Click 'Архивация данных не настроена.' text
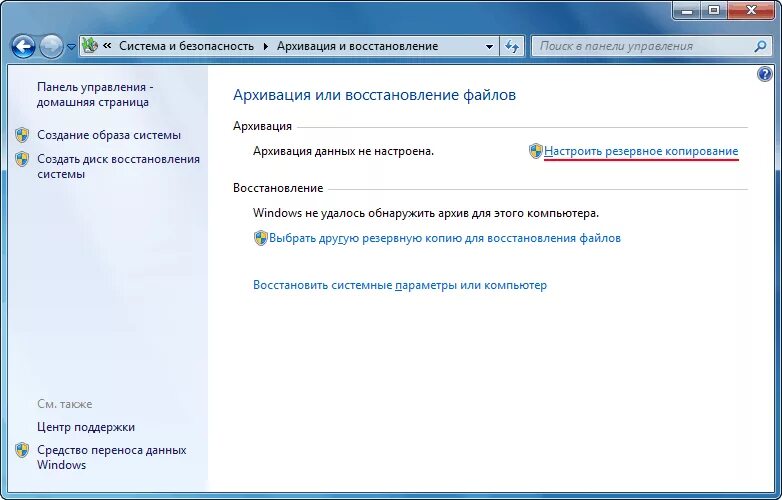The height and width of the screenshot is (500, 782). pos(344,151)
